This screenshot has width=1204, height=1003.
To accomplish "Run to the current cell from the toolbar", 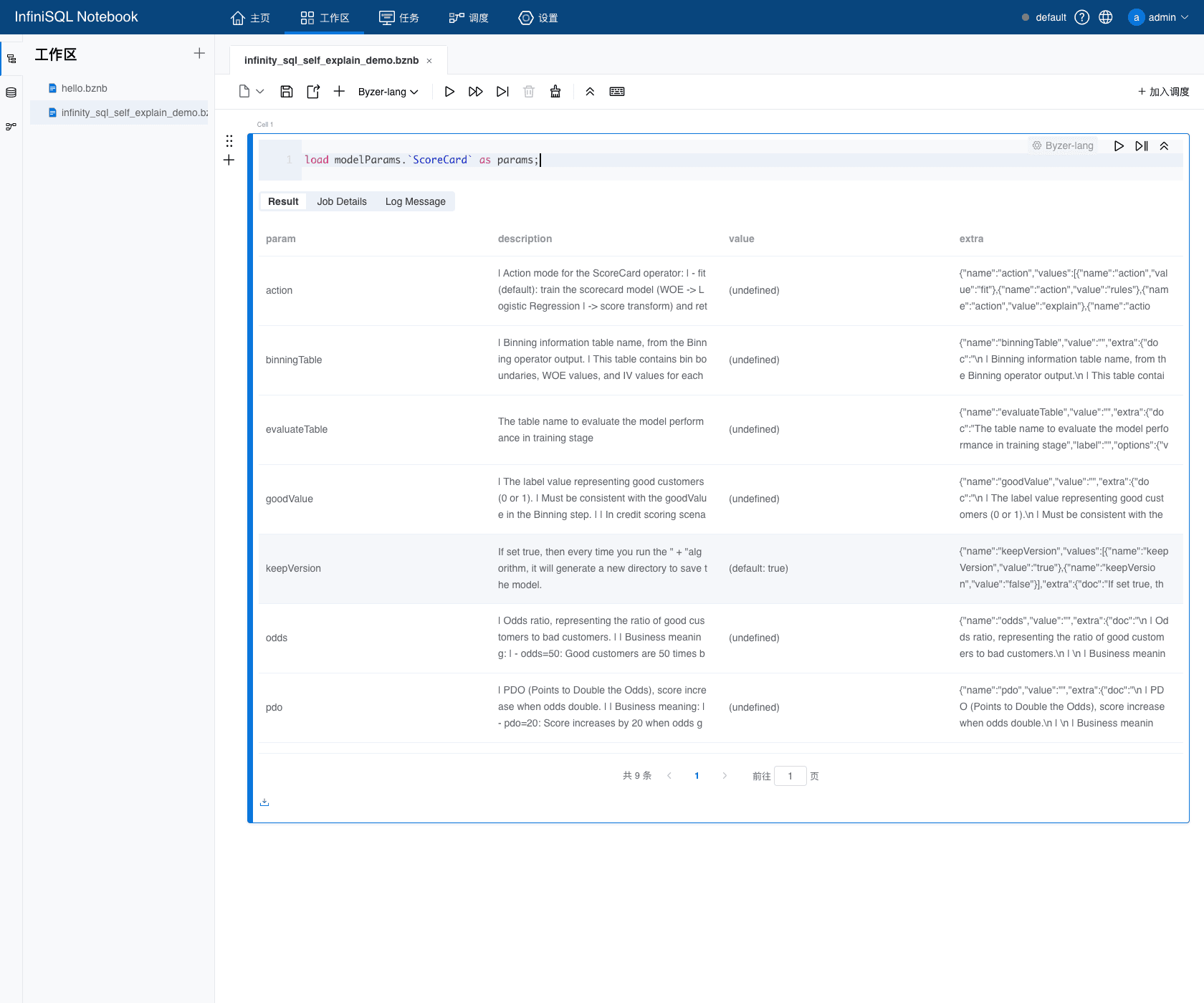I will tap(502, 92).
